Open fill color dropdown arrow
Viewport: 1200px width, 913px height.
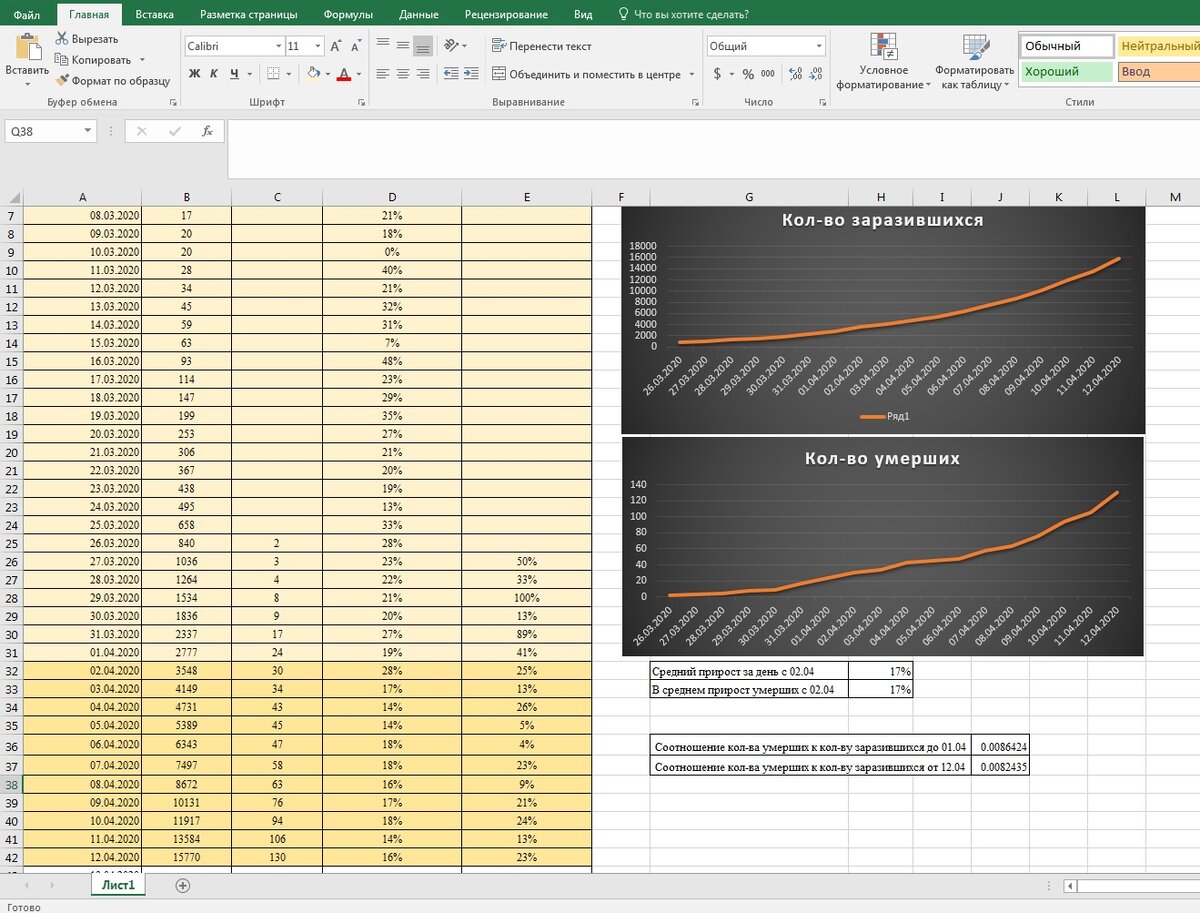click(x=327, y=74)
